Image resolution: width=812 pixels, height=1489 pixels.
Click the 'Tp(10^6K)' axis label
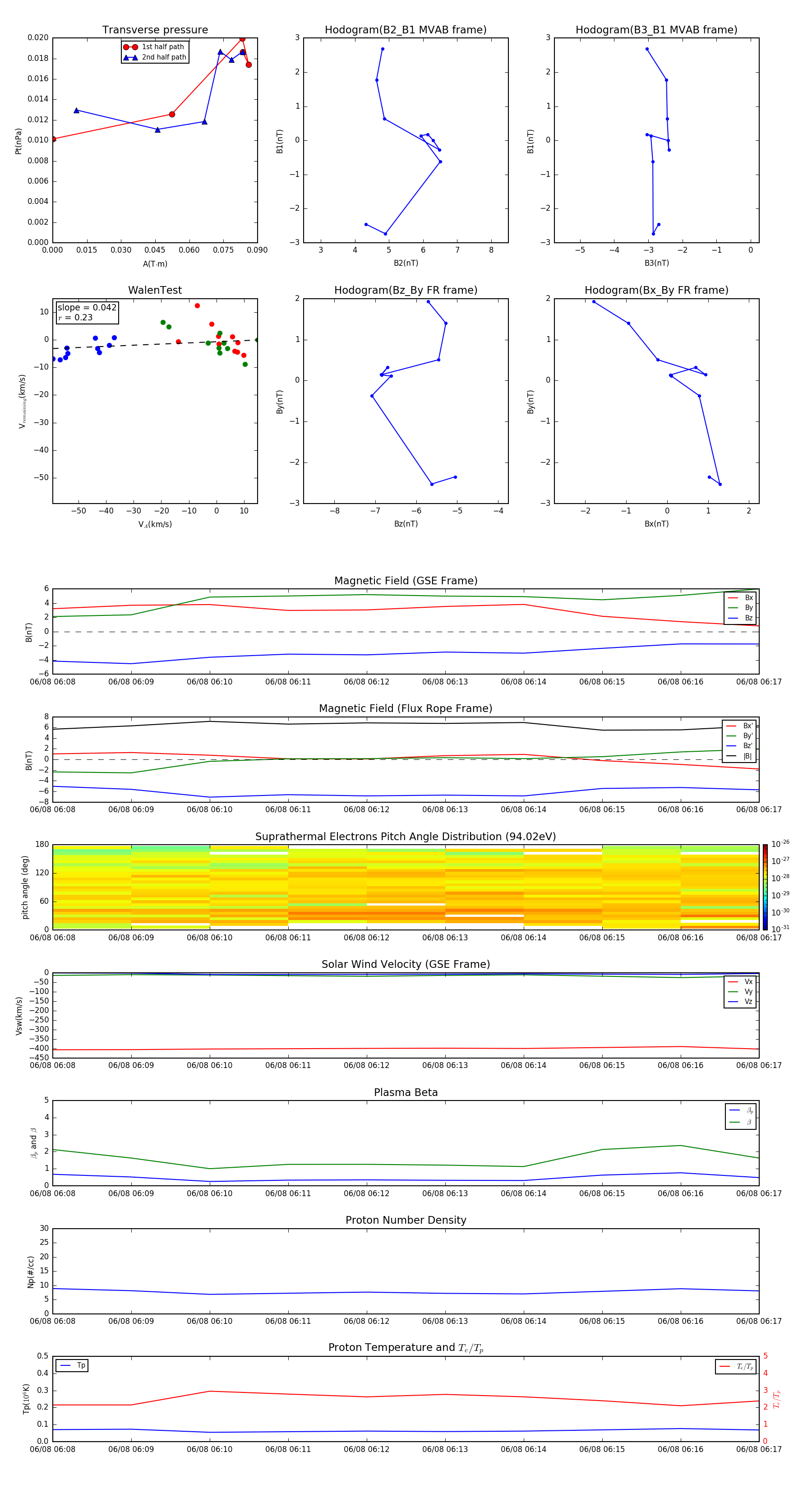(26, 1399)
